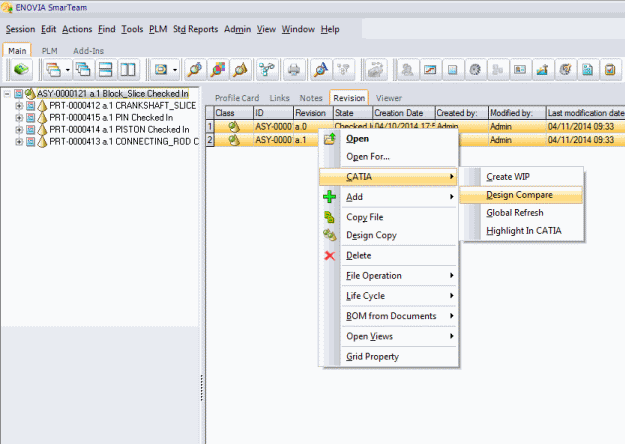Image resolution: width=625 pixels, height=444 pixels.
Task: Select Create WIP in the submenu
Action: (521, 177)
